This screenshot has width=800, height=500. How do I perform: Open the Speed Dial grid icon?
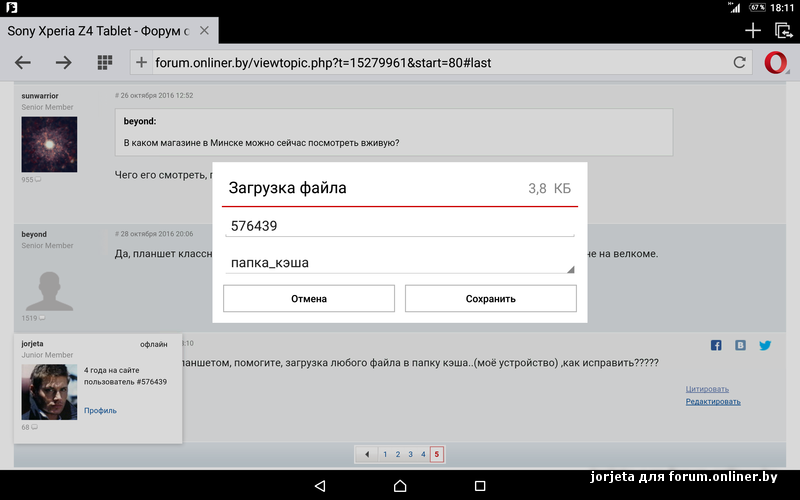[105, 62]
